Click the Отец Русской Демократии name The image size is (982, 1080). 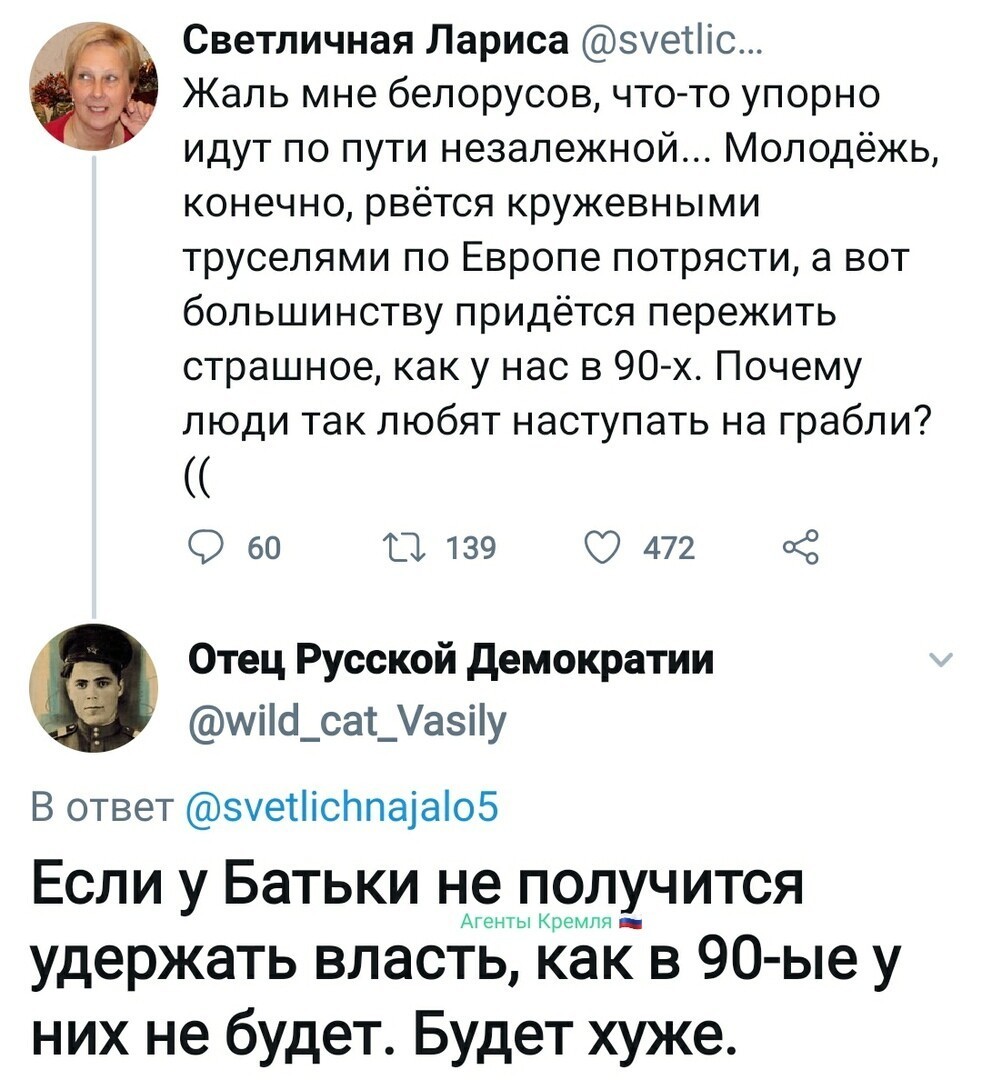451,661
